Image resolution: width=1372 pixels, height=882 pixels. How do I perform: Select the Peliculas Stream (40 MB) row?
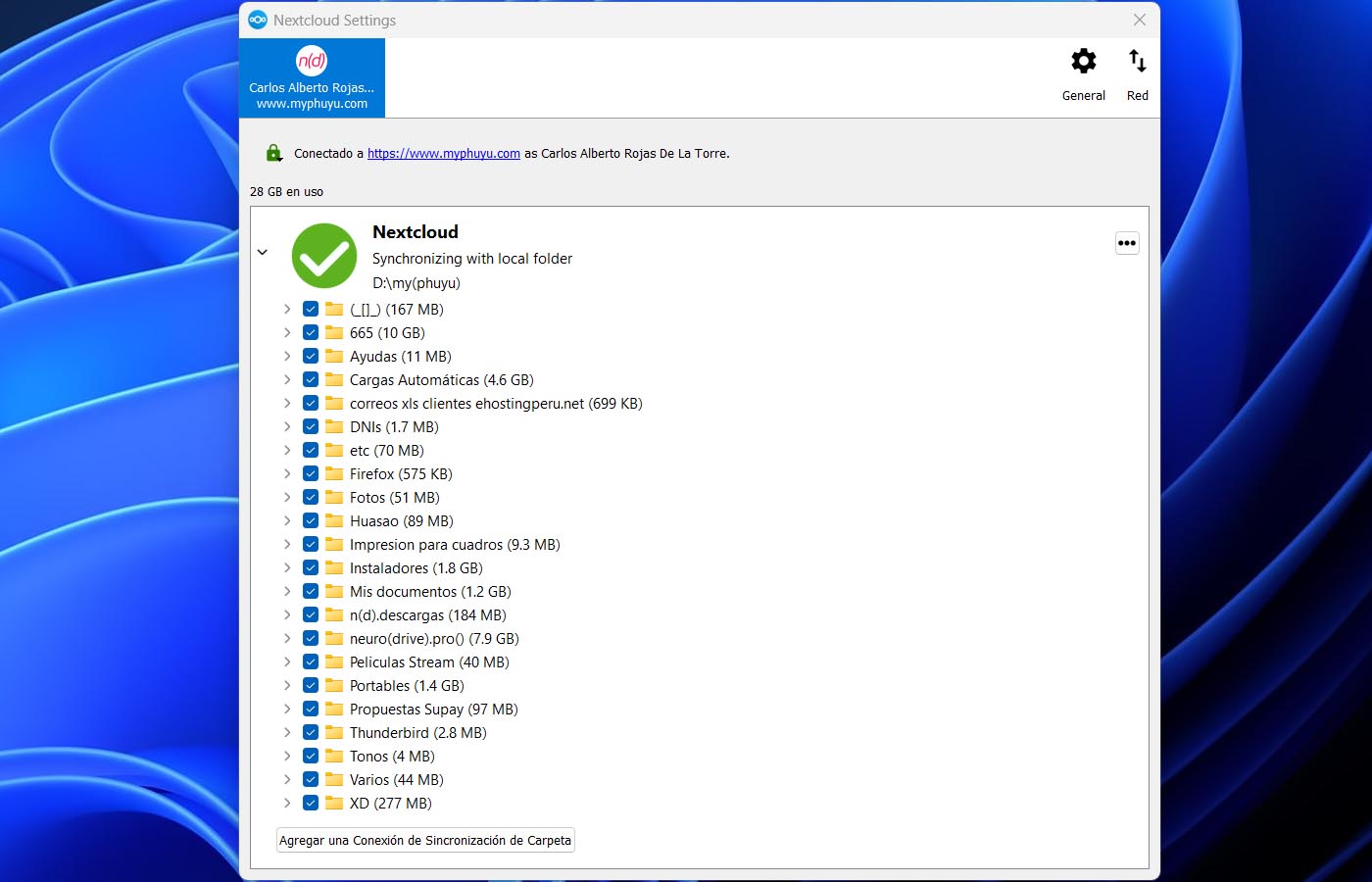429,661
